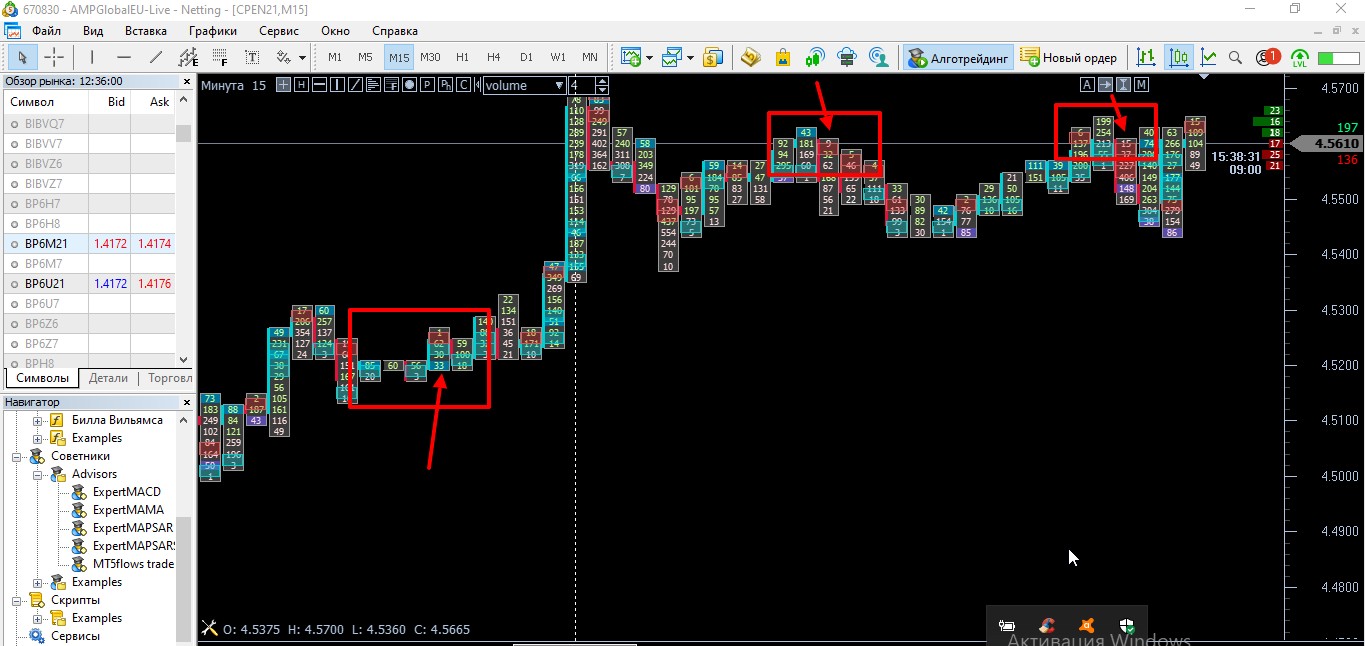This screenshot has width=1365, height=646.
Task: Select the BP6M21 symbol row
Action: click(x=90, y=243)
